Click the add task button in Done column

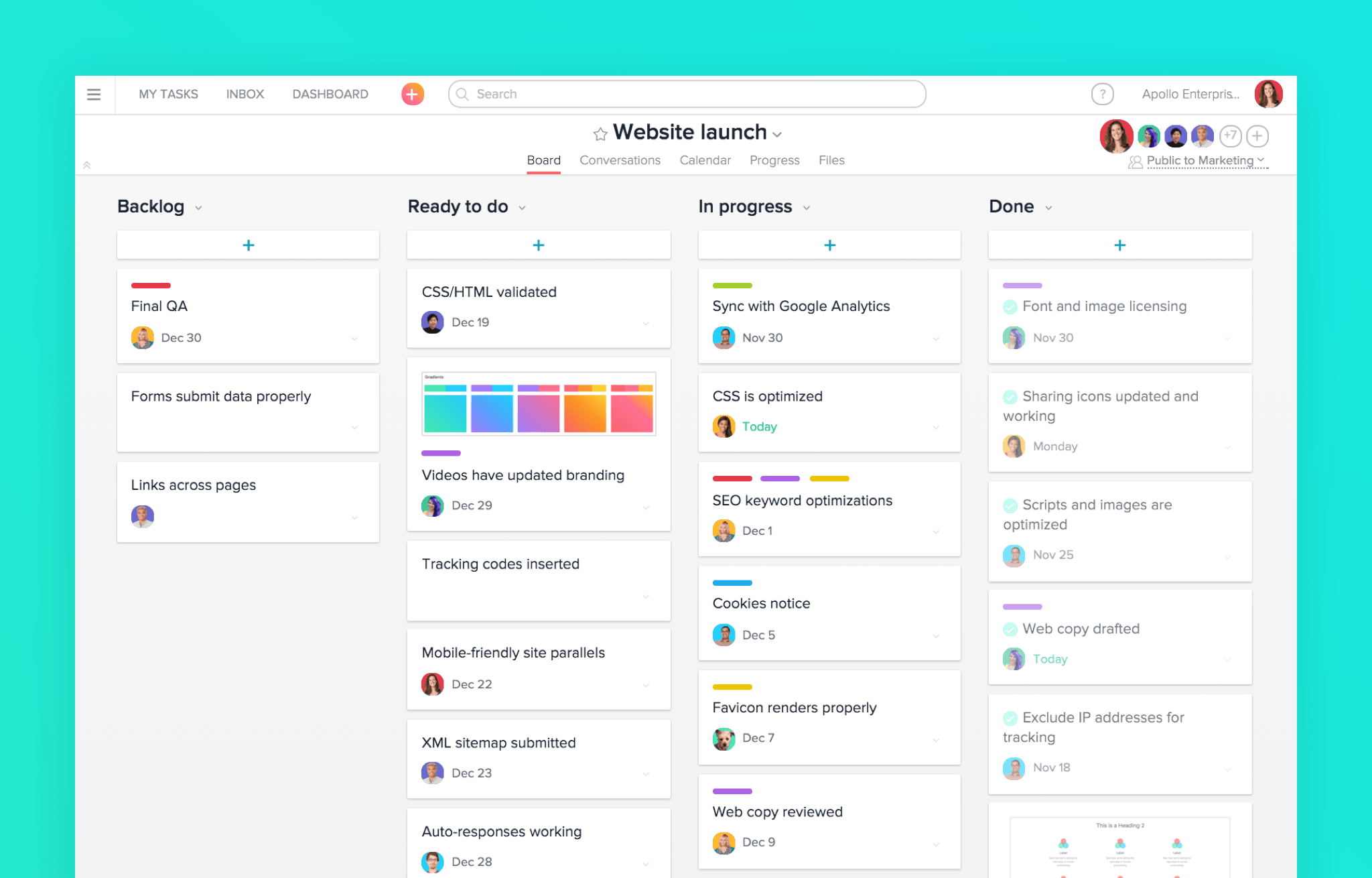(x=1120, y=245)
